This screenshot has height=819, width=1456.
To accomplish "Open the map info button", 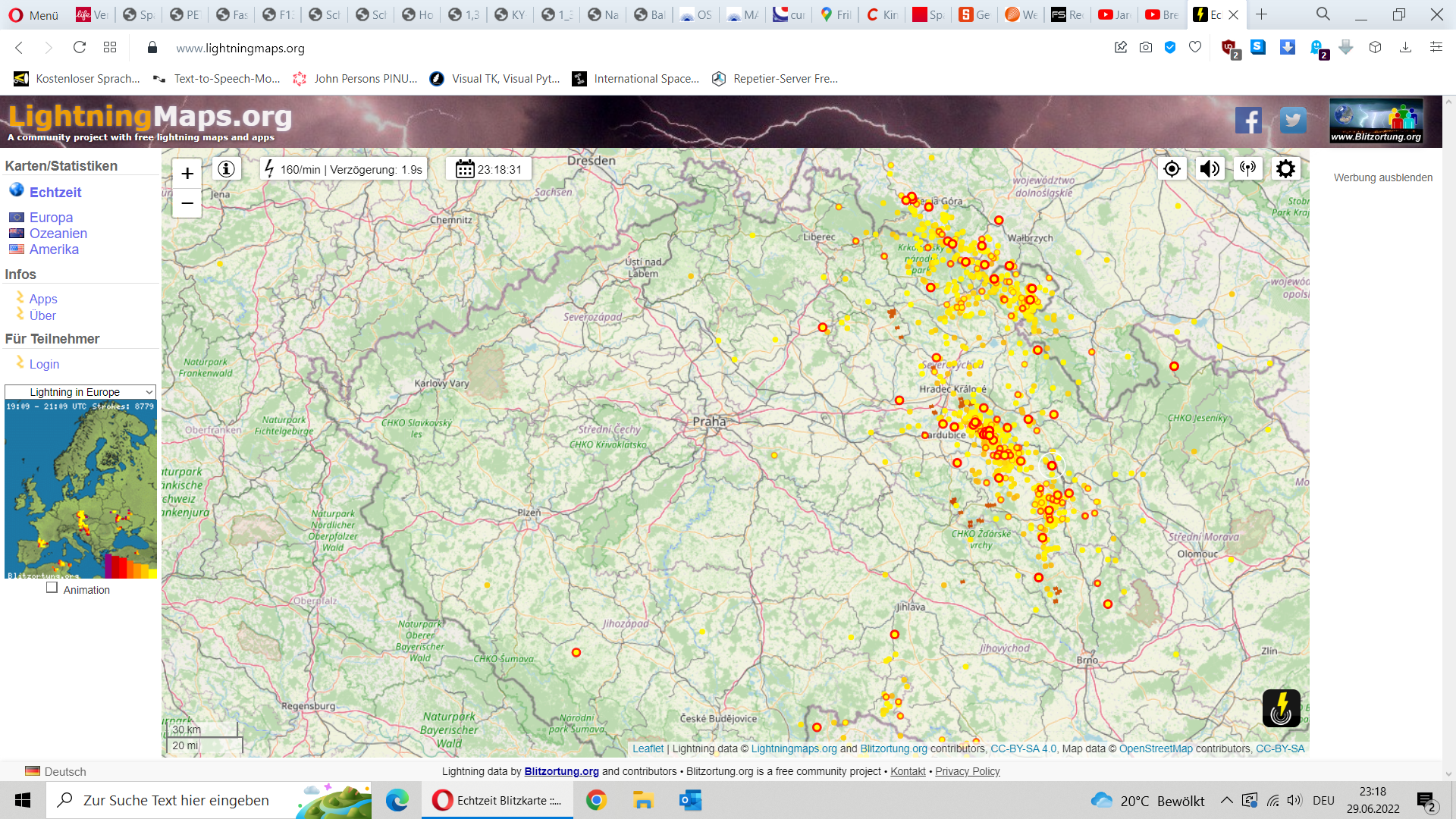I will 226,169.
